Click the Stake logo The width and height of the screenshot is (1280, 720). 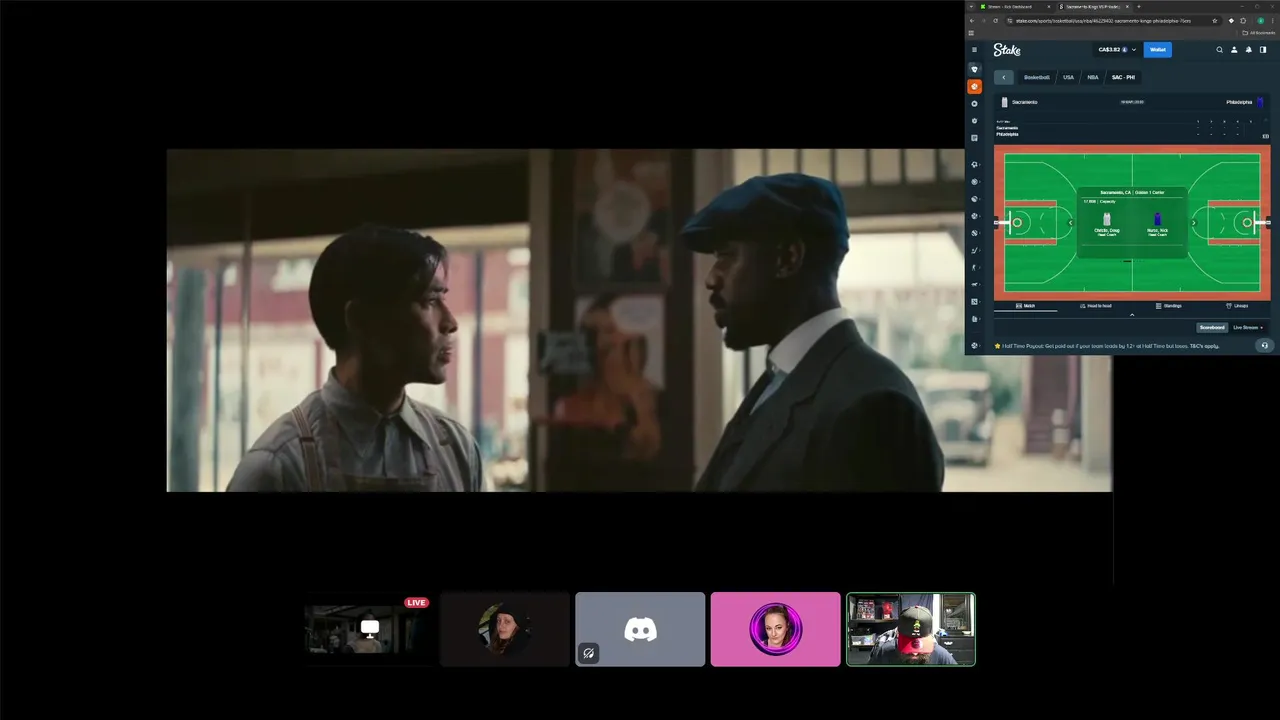click(1007, 49)
